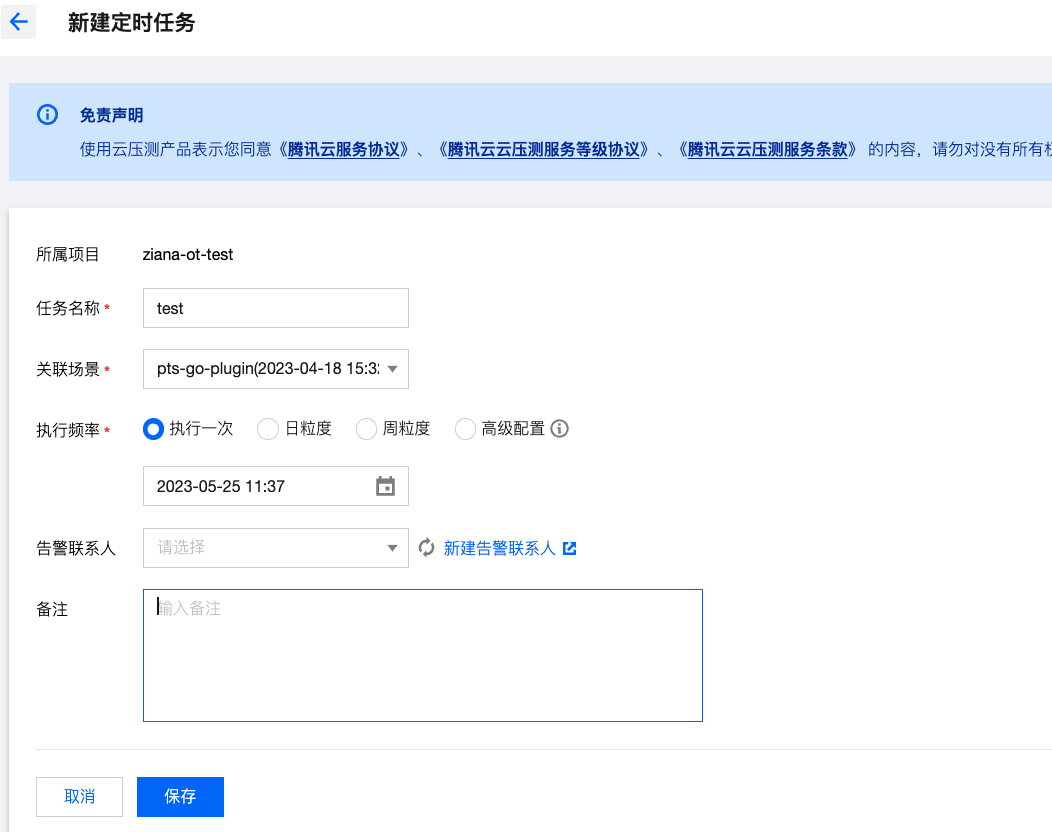Image resolution: width=1052 pixels, height=832 pixels.
Task: Open the 腾讯云服务协议 link
Action: click(x=345, y=150)
